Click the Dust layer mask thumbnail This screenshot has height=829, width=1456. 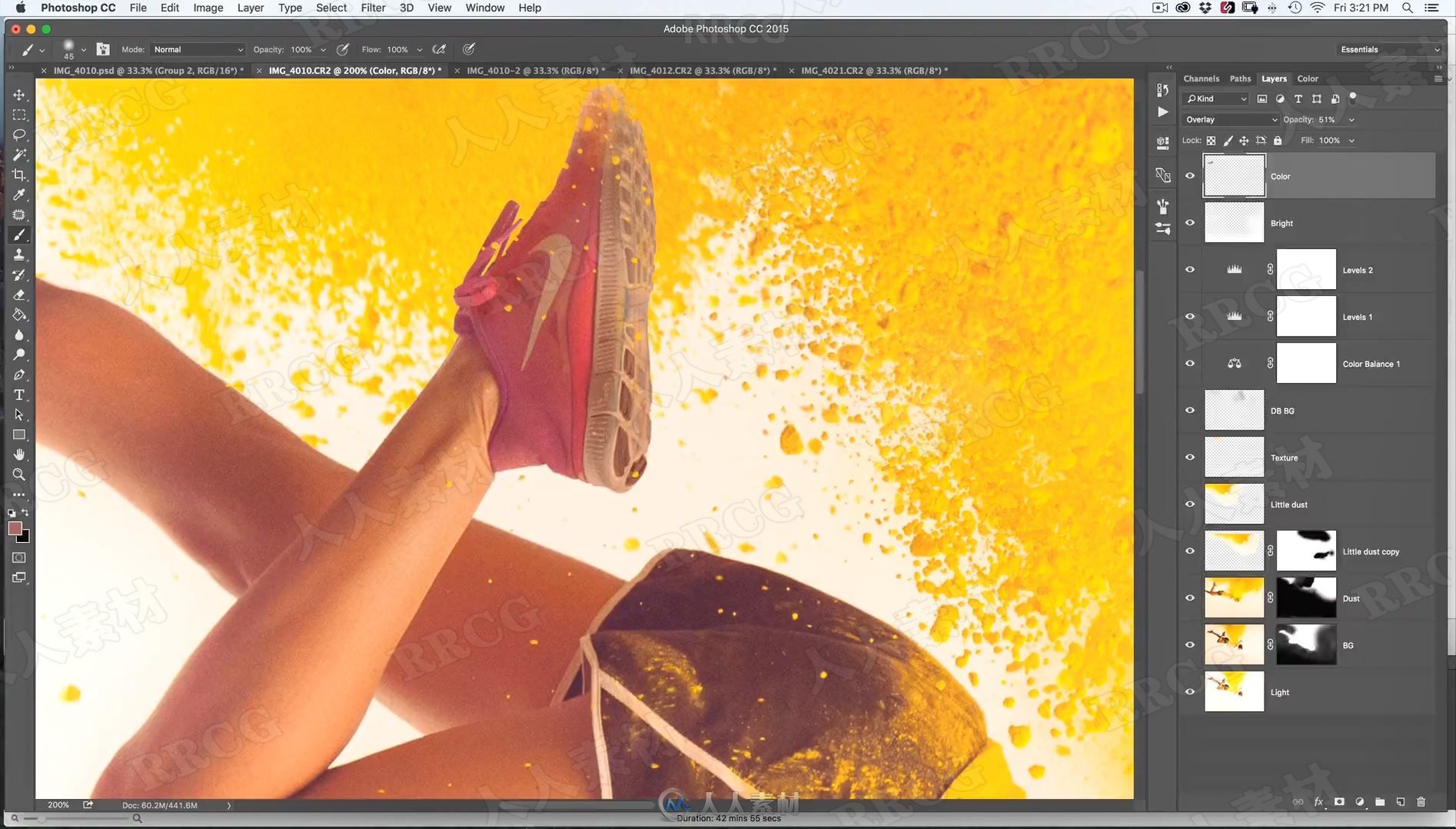tap(1306, 598)
